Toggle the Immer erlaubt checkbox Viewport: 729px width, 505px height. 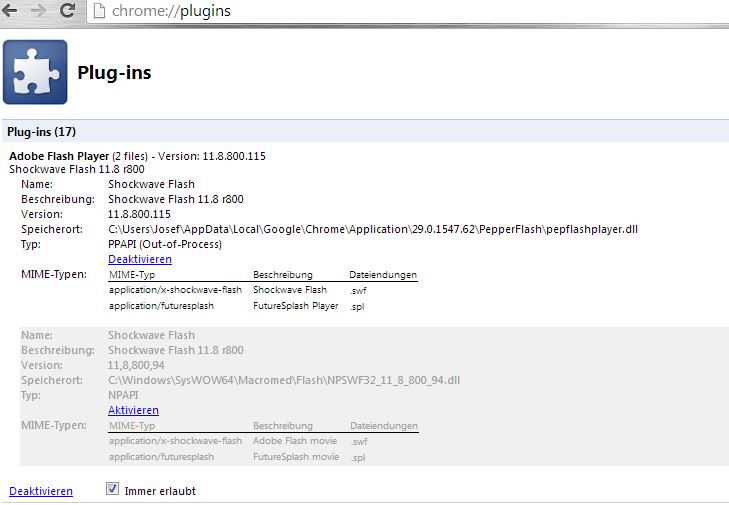[x=112, y=489]
